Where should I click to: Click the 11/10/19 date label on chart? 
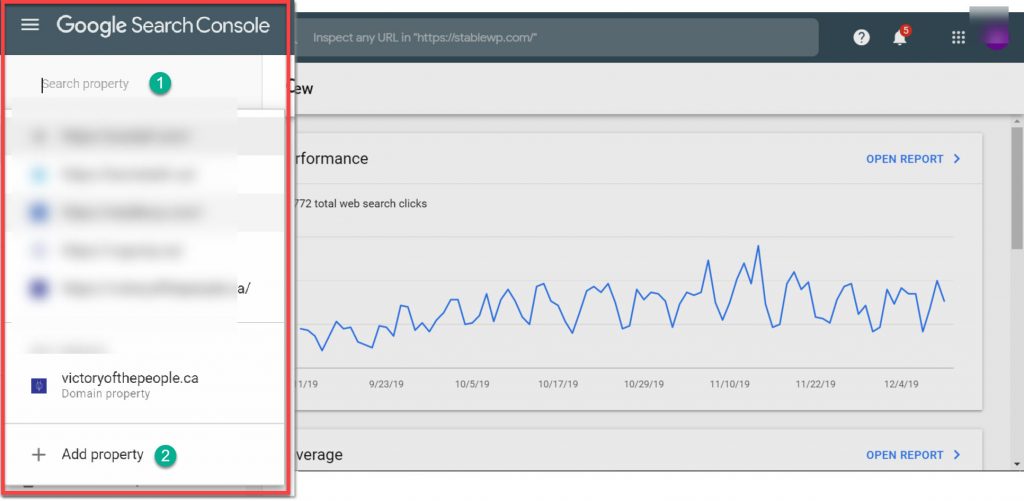pos(729,384)
